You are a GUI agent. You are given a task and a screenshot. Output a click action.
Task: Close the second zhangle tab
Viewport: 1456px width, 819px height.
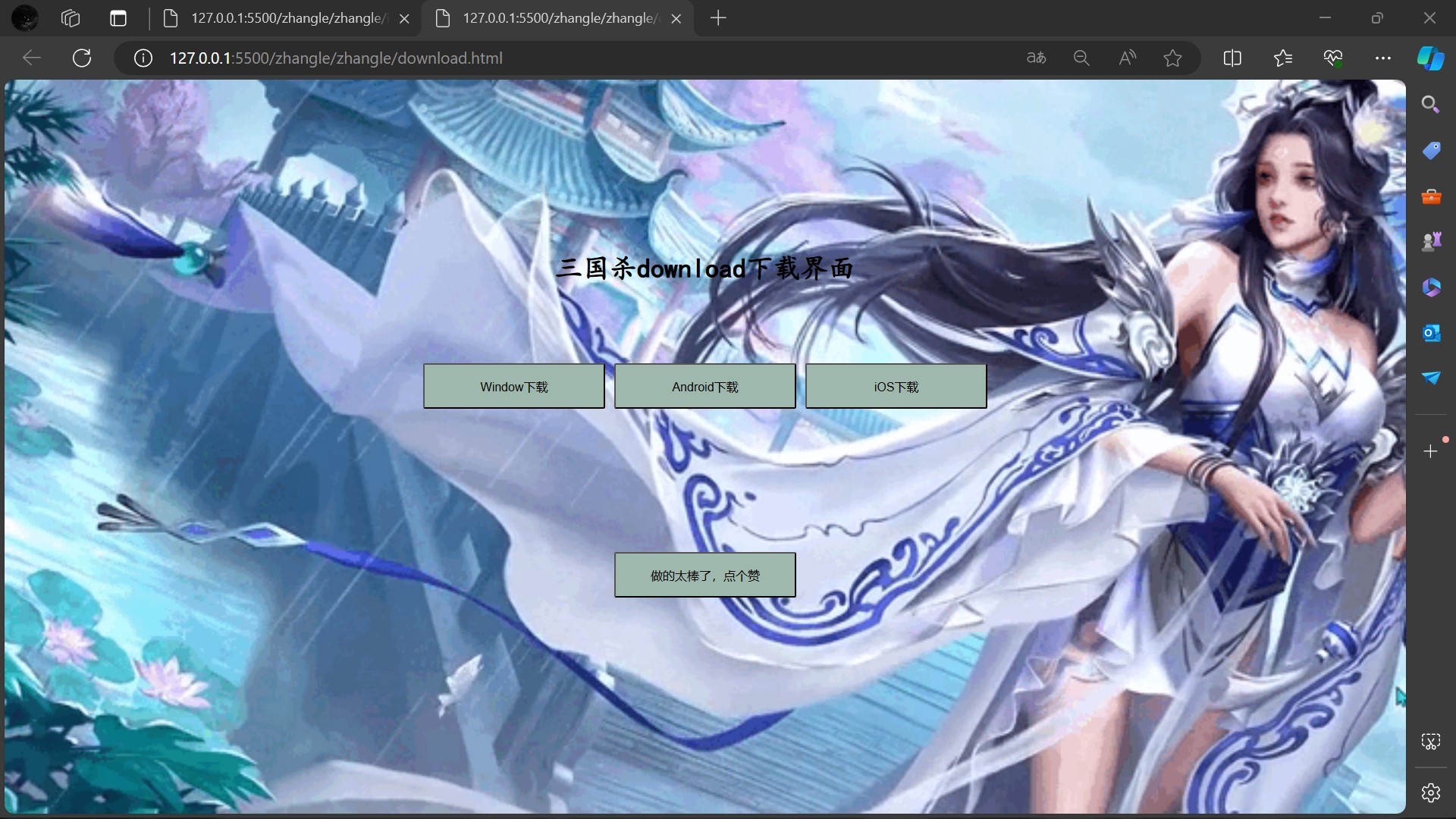coord(676,19)
